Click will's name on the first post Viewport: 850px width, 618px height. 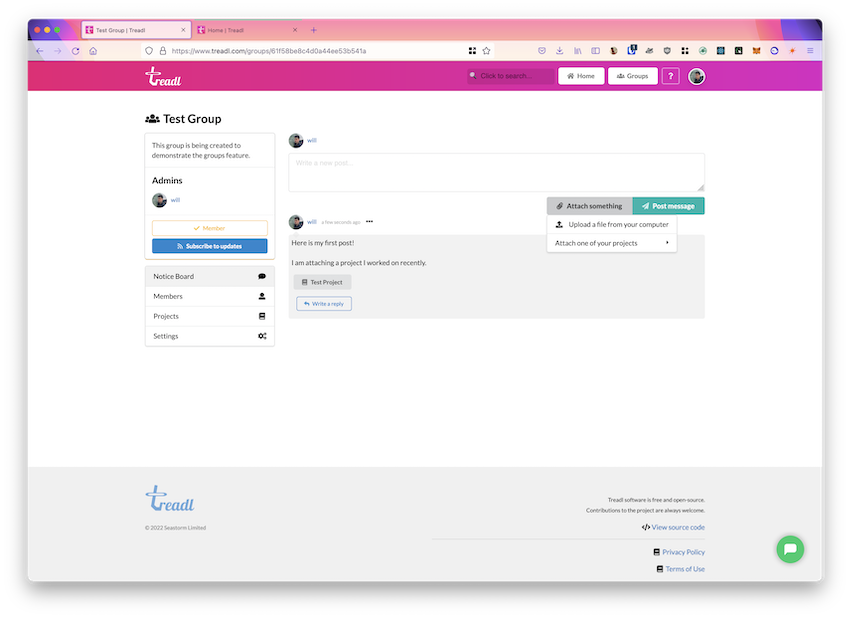[312, 222]
